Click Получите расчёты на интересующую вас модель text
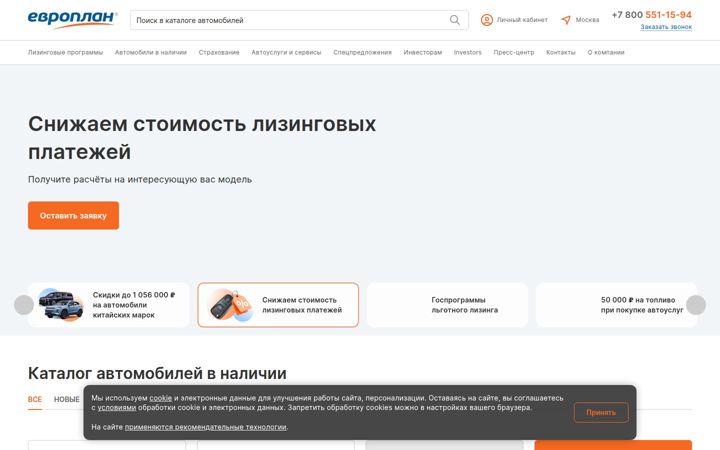This screenshot has height=450, width=720. (x=140, y=180)
